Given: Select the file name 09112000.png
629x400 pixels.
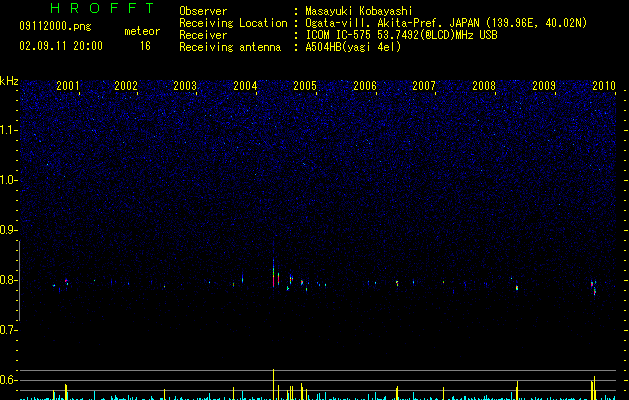Looking at the screenshot, I should point(55,26).
